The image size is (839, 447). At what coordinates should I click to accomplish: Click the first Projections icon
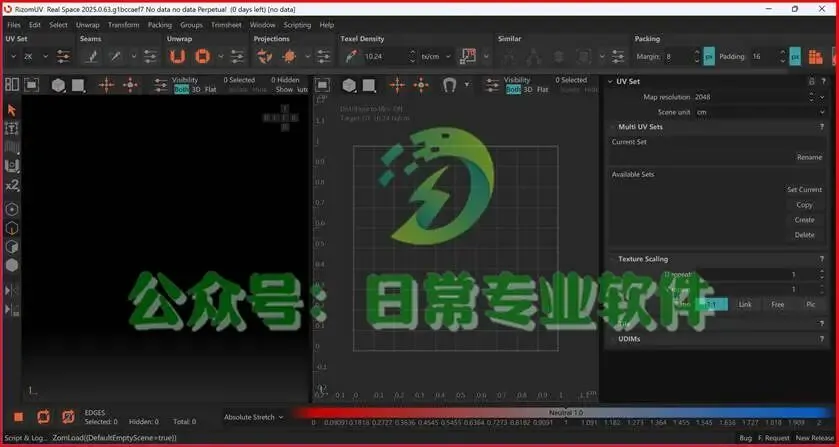(x=264, y=56)
